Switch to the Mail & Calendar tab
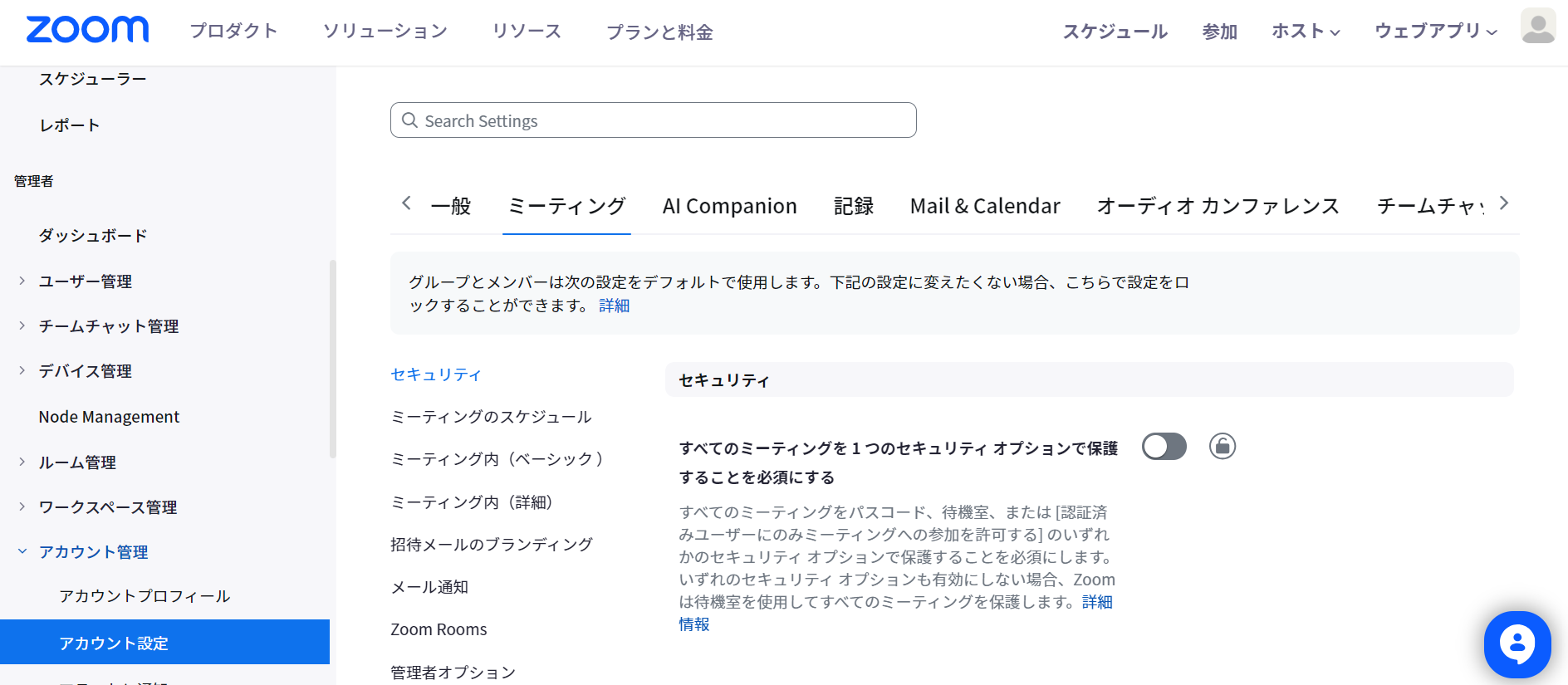 pos(985,206)
